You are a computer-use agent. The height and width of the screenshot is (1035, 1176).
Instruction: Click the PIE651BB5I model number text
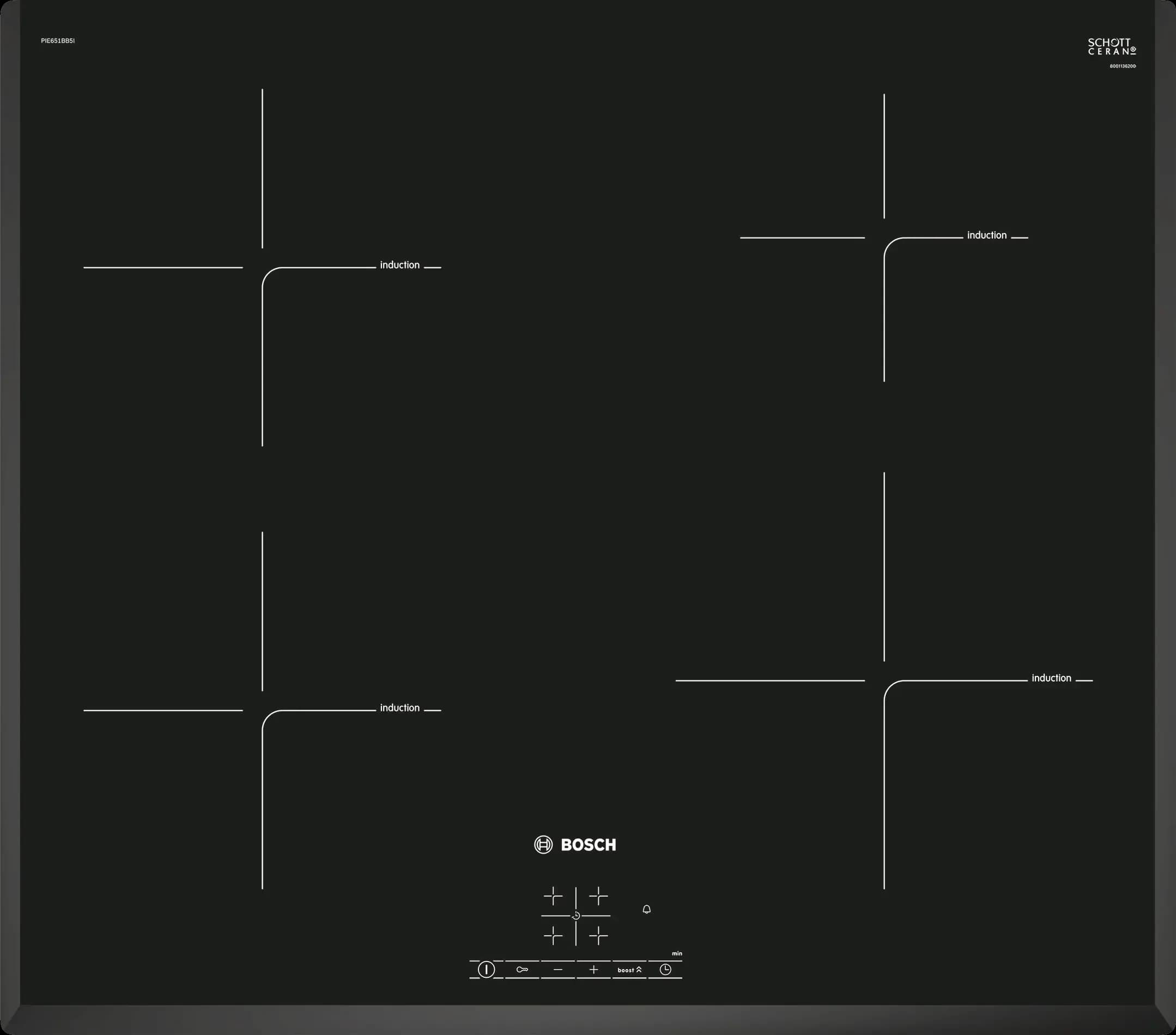click(x=58, y=41)
